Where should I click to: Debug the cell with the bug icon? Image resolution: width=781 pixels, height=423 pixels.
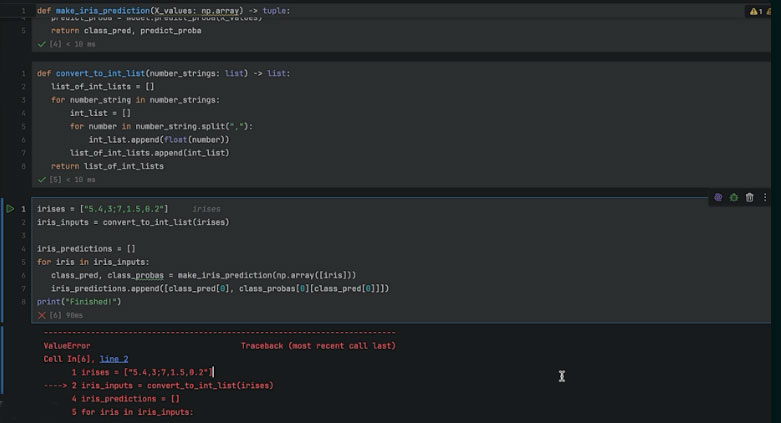tap(734, 198)
